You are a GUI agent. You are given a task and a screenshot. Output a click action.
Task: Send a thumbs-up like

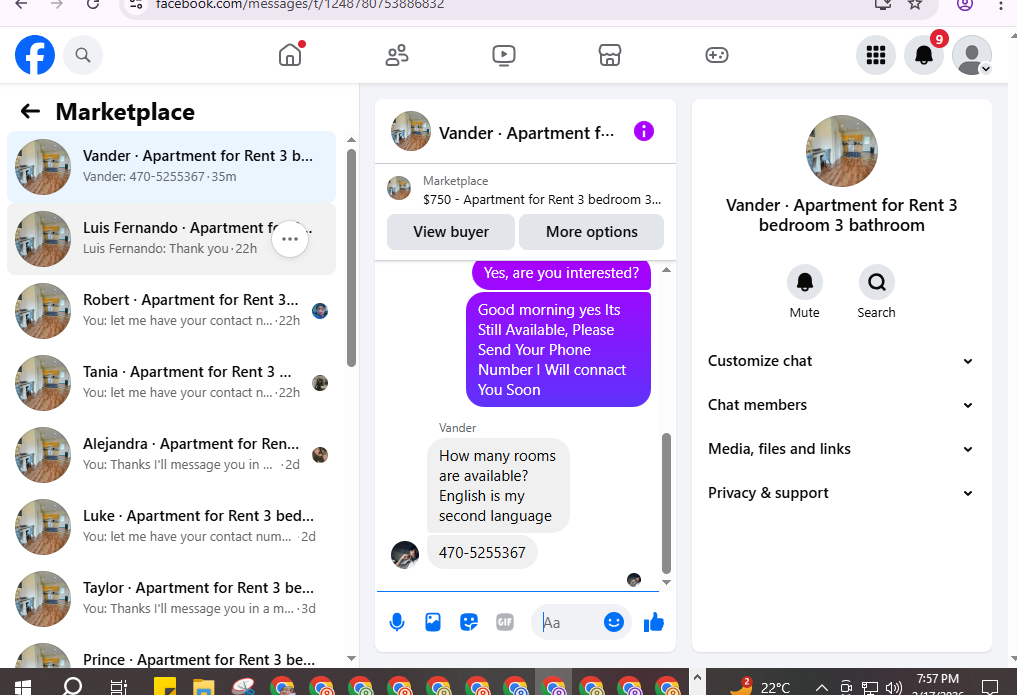click(654, 622)
